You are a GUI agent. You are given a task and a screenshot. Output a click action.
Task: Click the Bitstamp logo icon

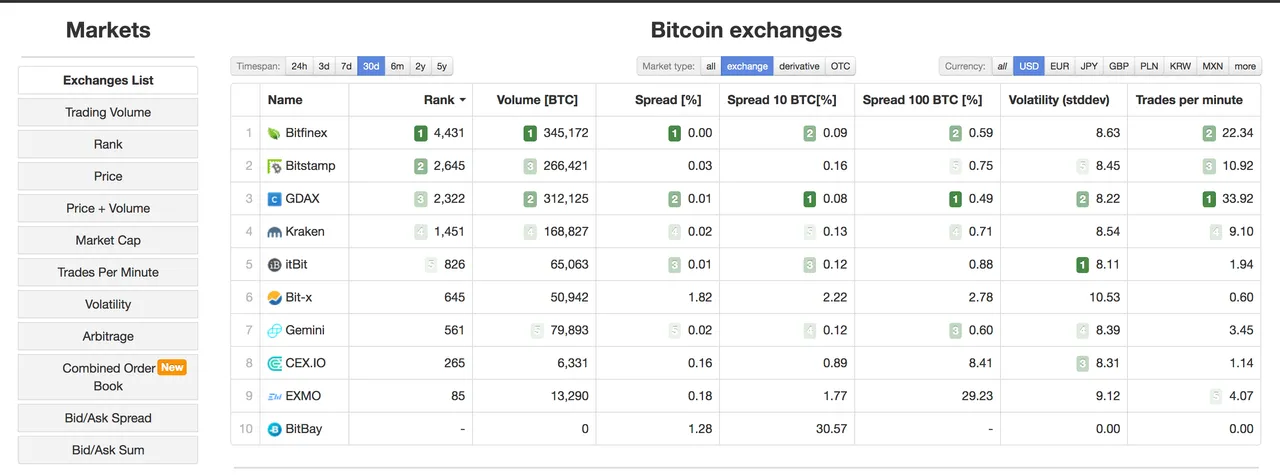[275, 166]
